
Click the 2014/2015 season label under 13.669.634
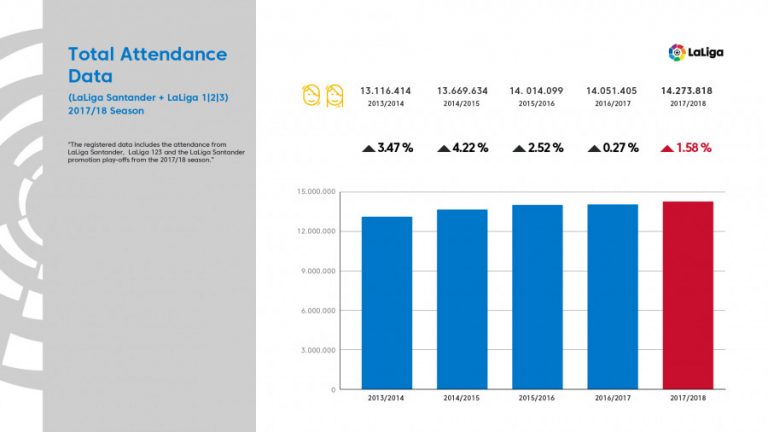(x=461, y=104)
